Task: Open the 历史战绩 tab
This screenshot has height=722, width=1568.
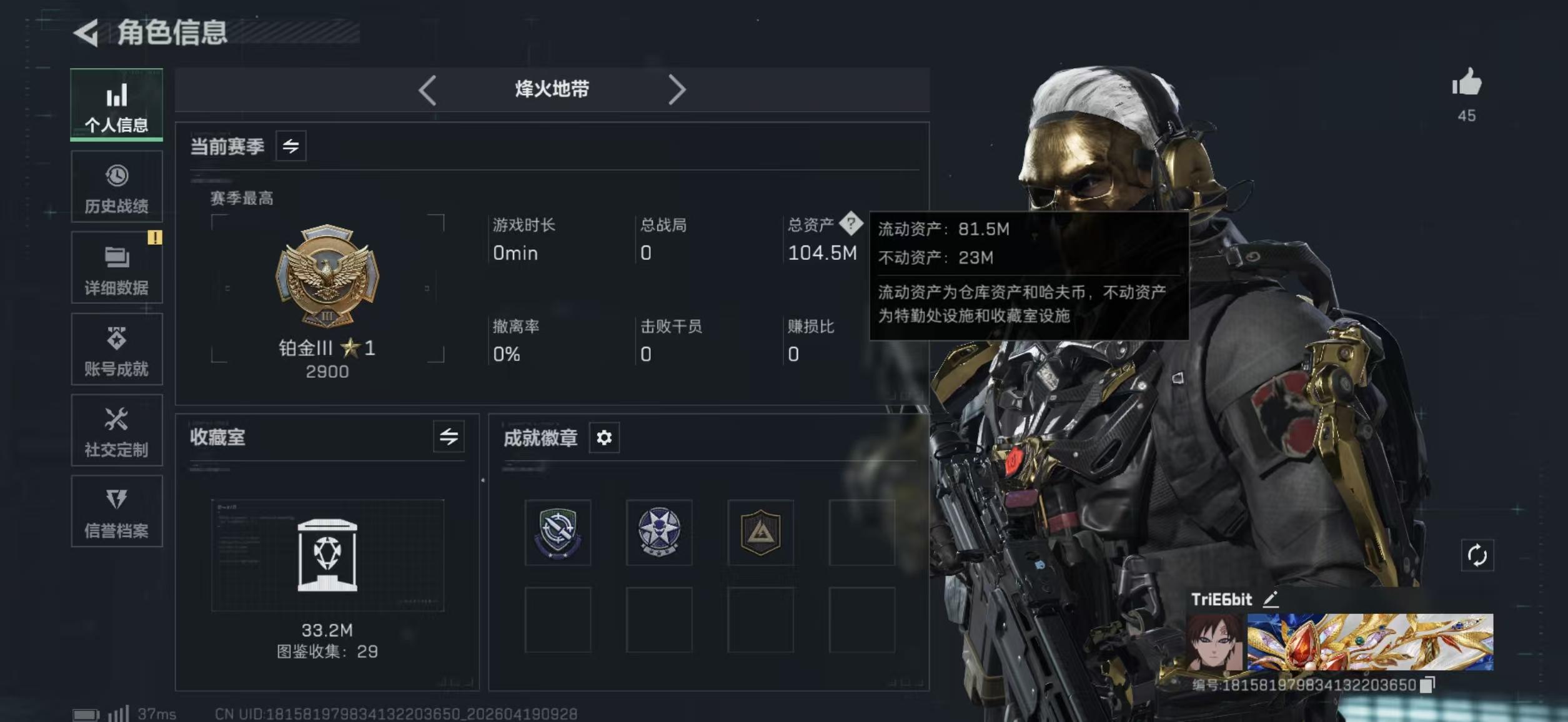Action: click(x=117, y=187)
